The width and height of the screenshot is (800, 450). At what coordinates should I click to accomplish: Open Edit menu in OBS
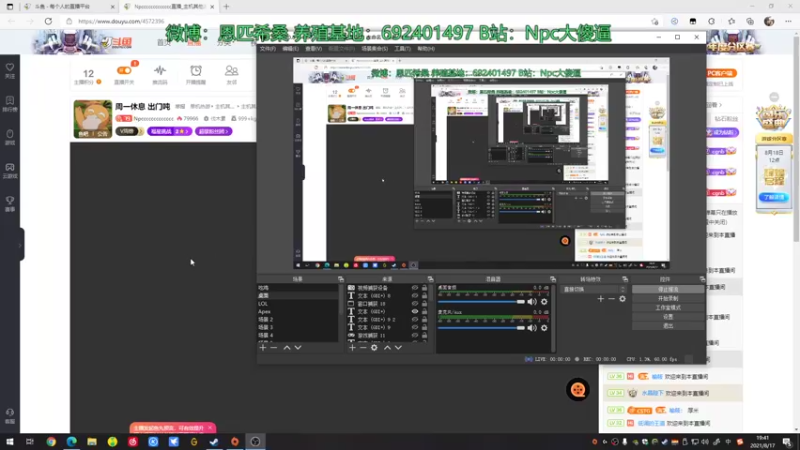point(290,48)
